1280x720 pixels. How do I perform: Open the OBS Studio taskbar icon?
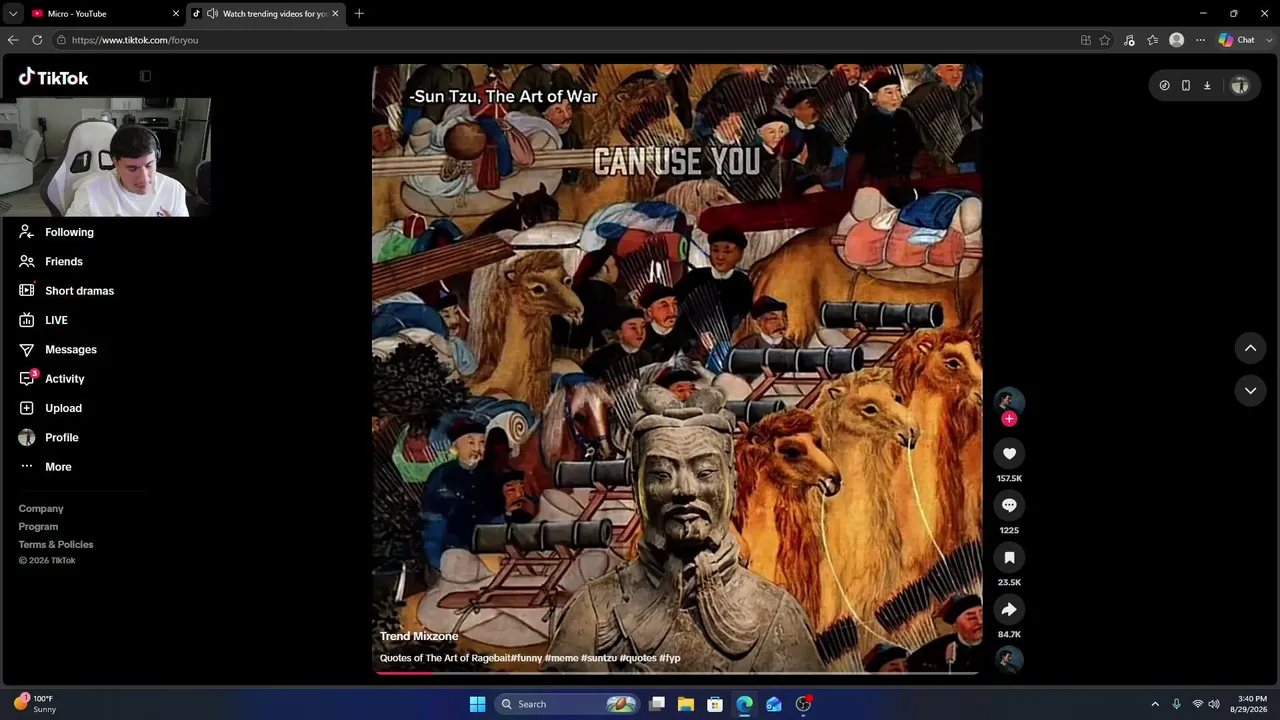(803, 704)
